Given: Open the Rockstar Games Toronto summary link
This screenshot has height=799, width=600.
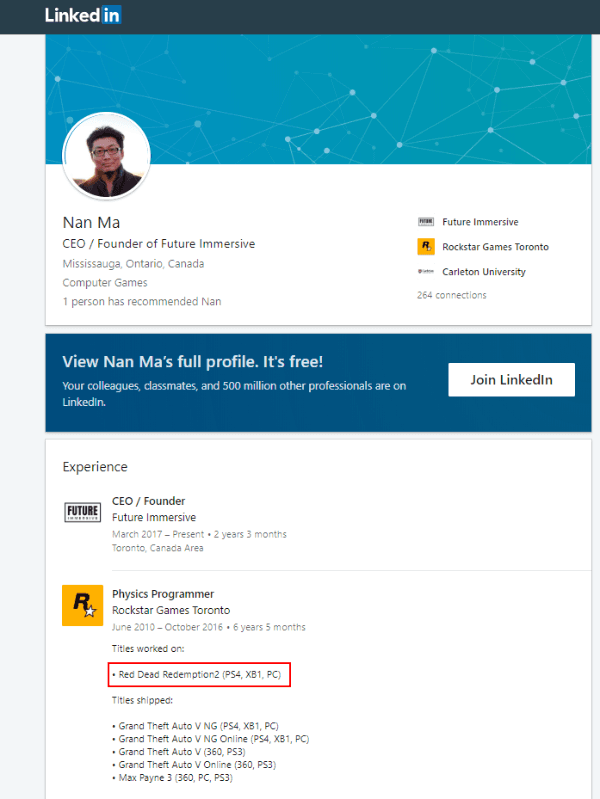Looking at the screenshot, I should 495,247.
